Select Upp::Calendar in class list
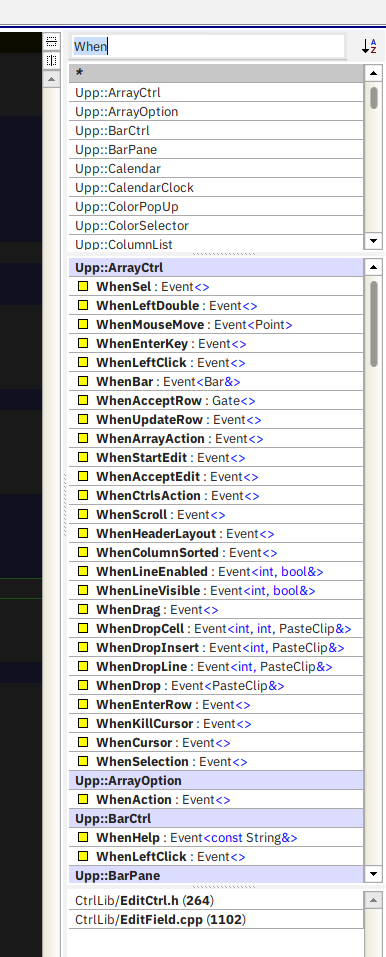 coord(216,168)
